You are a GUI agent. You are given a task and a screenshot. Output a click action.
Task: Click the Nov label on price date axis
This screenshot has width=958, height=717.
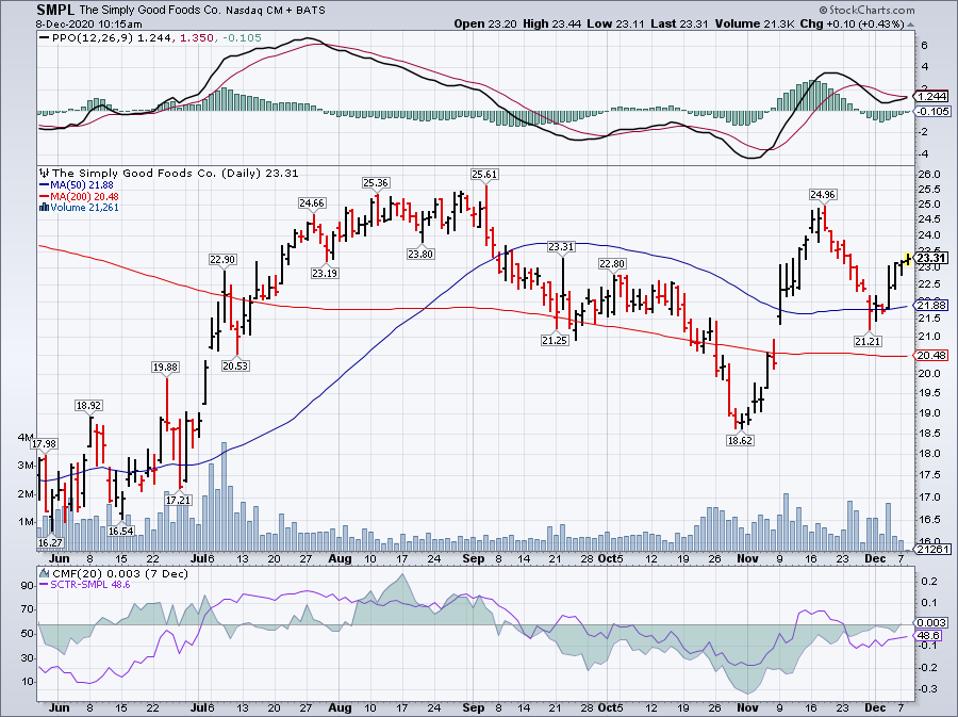pyautogui.click(x=747, y=559)
